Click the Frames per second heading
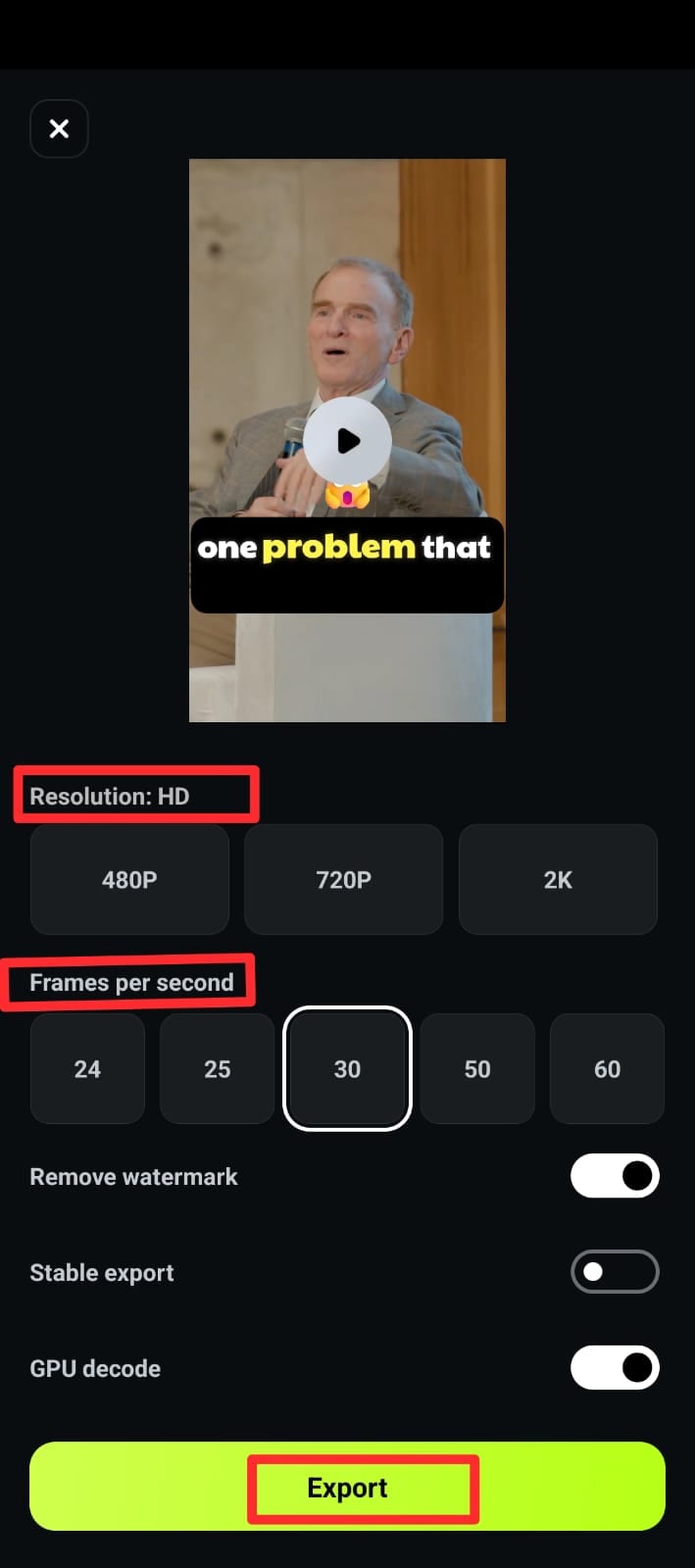 [x=131, y=982]
